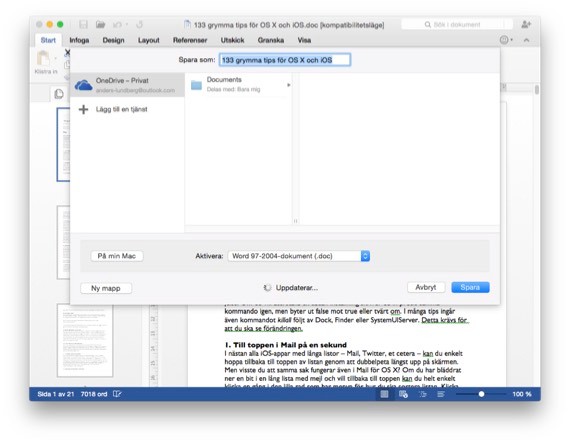Click the Sök i dokument search field
Screen dimensions: 570x443
pos(457,24)
